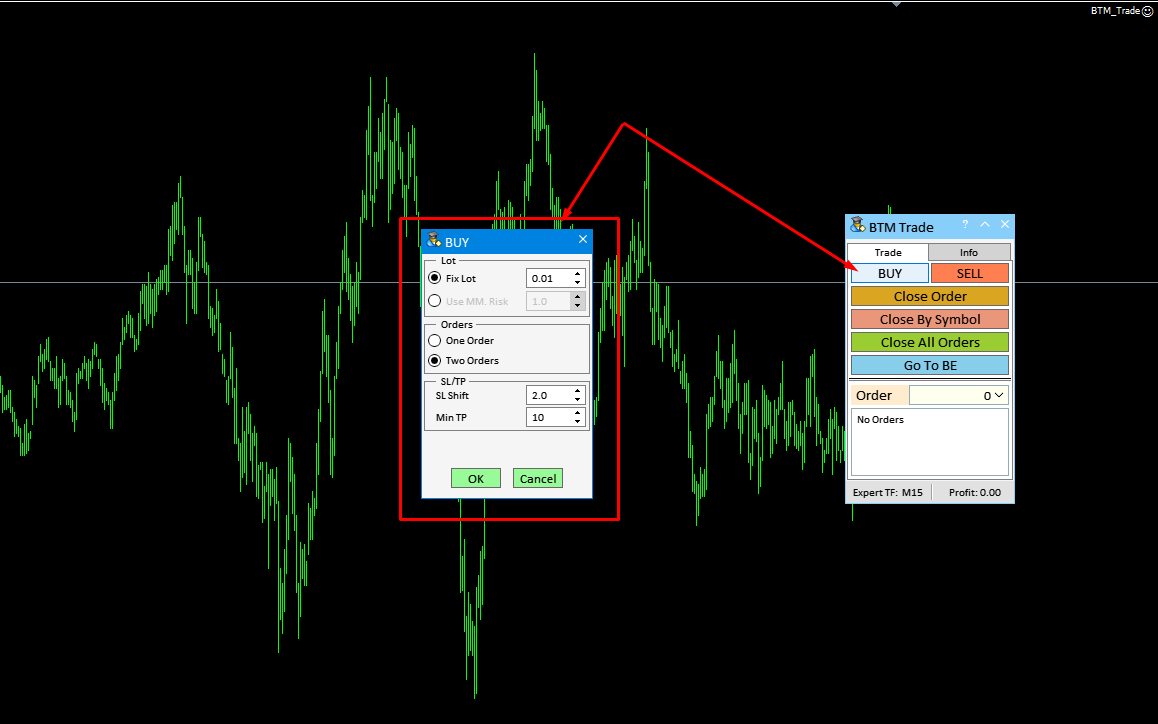Select the Fix Lot radio button

coord(434,278)
